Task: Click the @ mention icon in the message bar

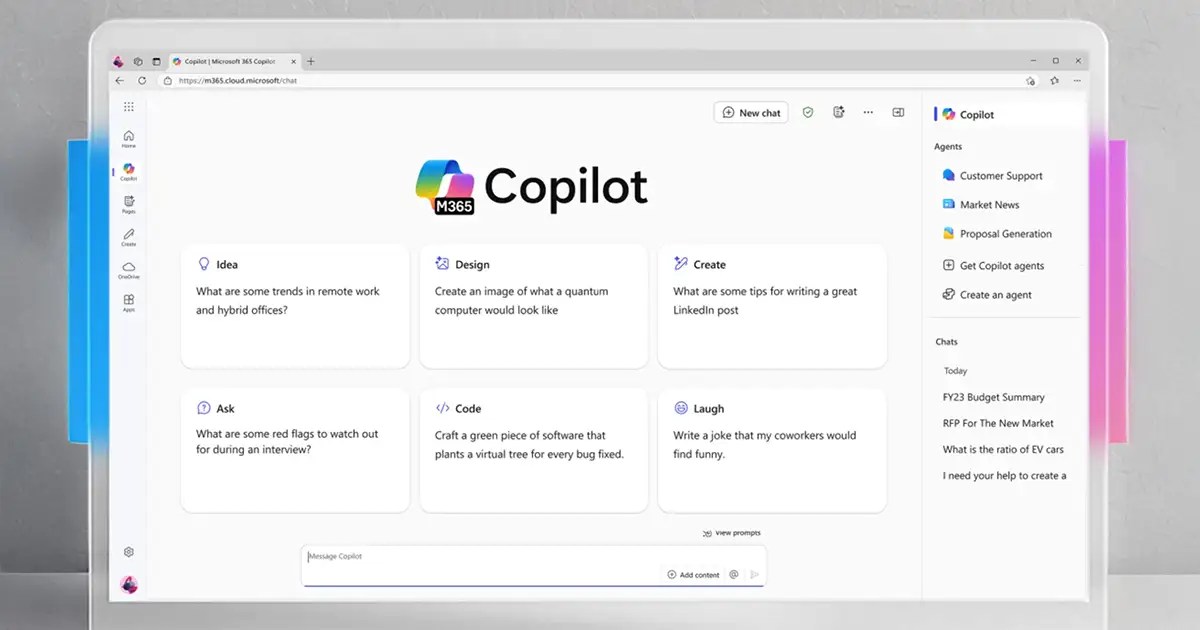Action: click(x=734, y=574)
